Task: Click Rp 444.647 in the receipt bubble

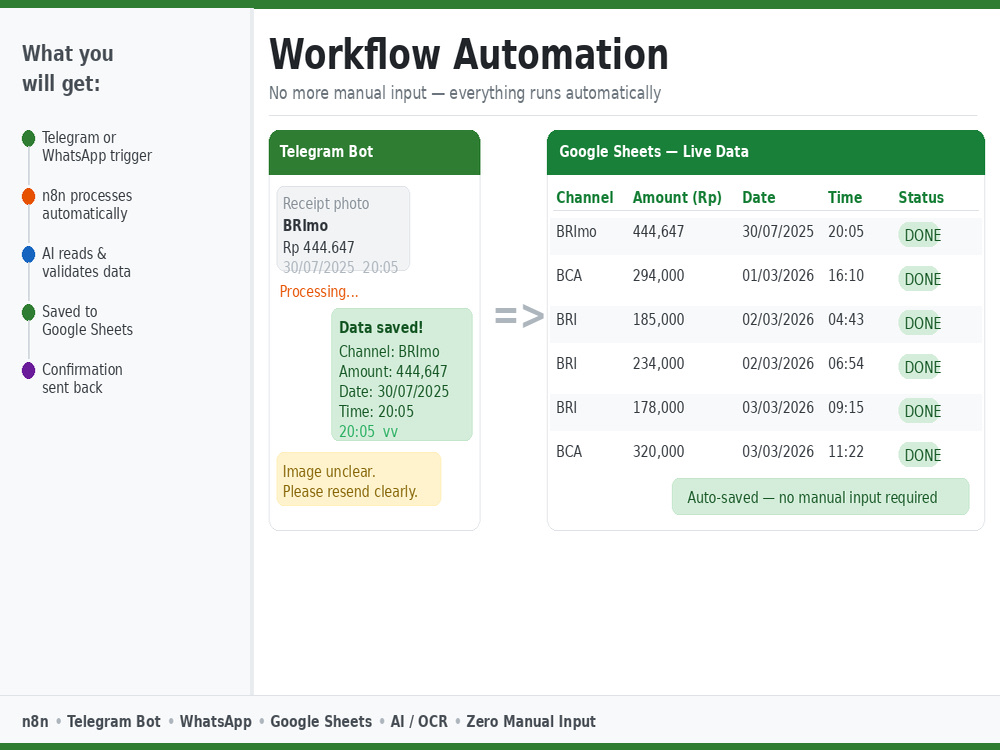Action: point(318,247)
